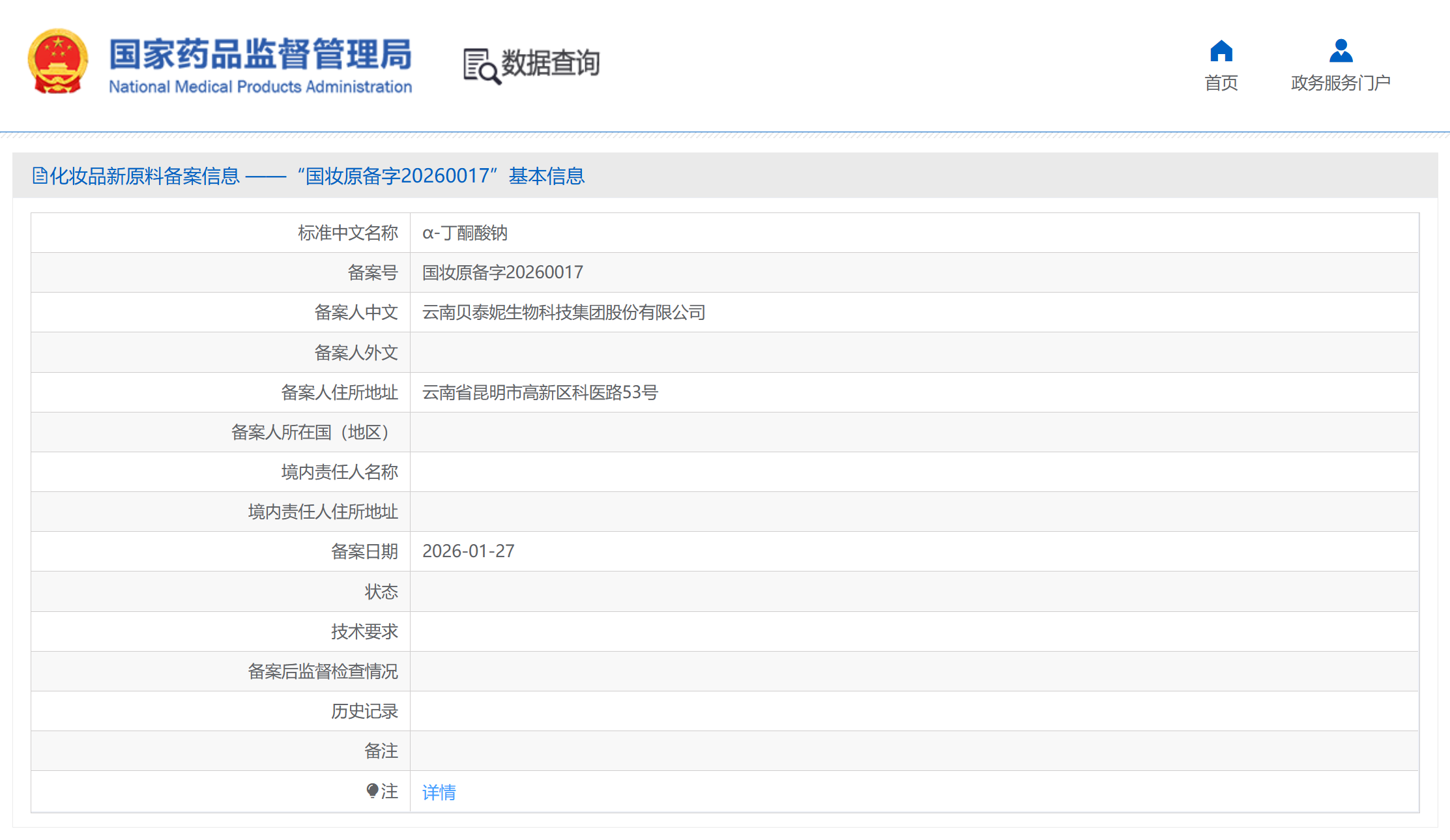Viewport: 1450px width, 840px height.
Task: Click the lightbulb icon beside 注
Action: (x=372, y=791)
